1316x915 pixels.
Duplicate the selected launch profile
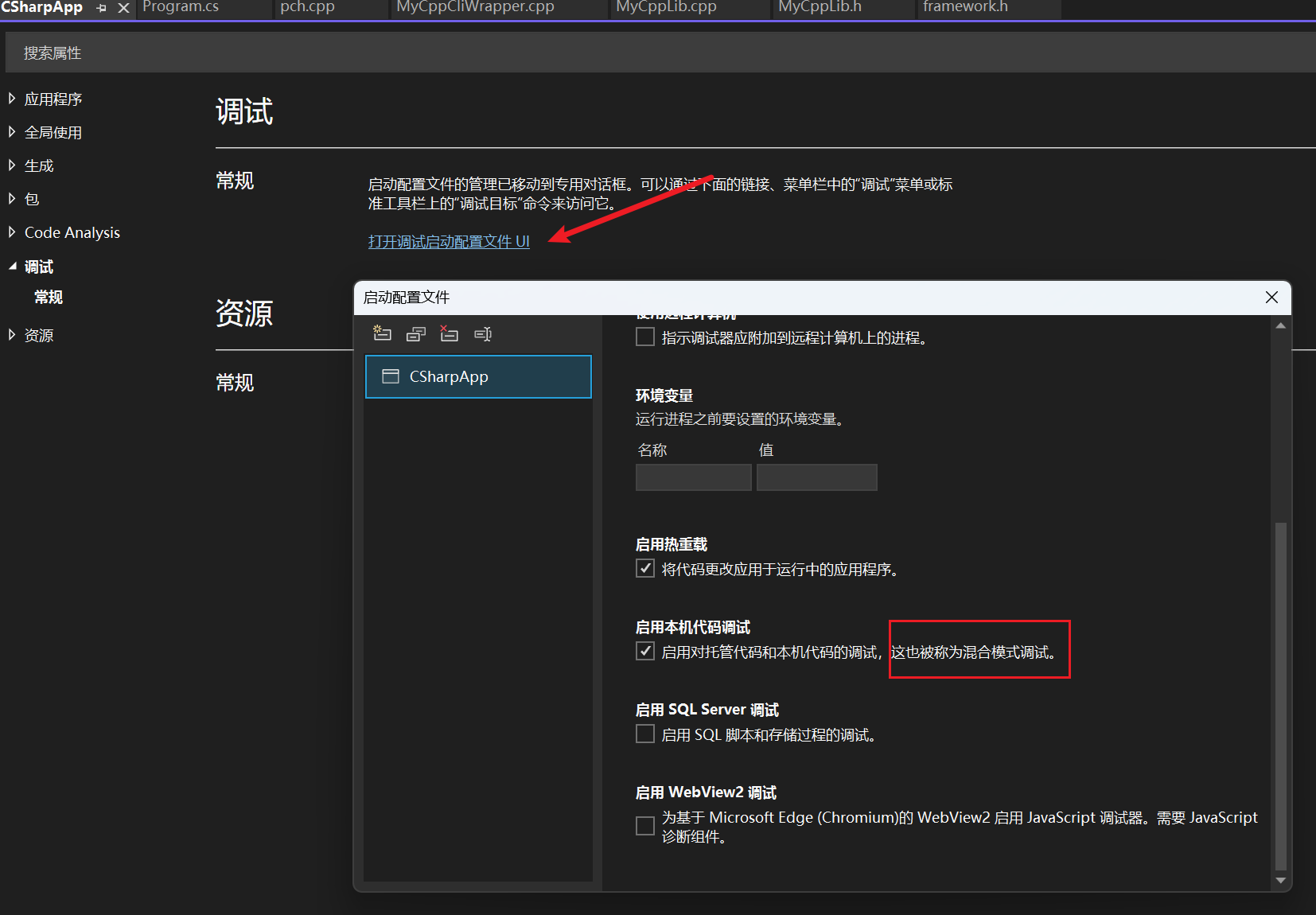(415, 333)
